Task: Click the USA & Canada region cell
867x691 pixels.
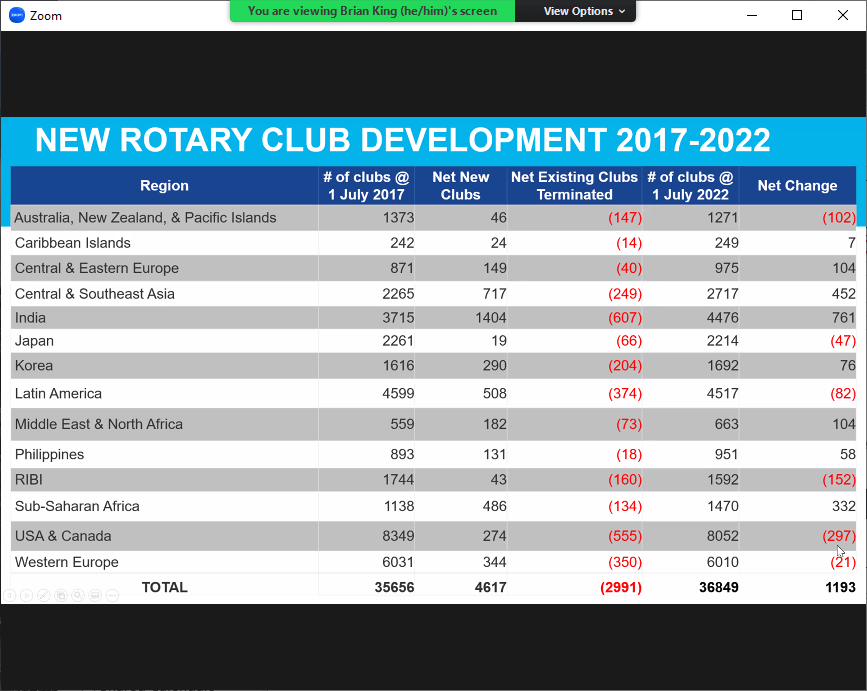Action: tap(63, 536)
